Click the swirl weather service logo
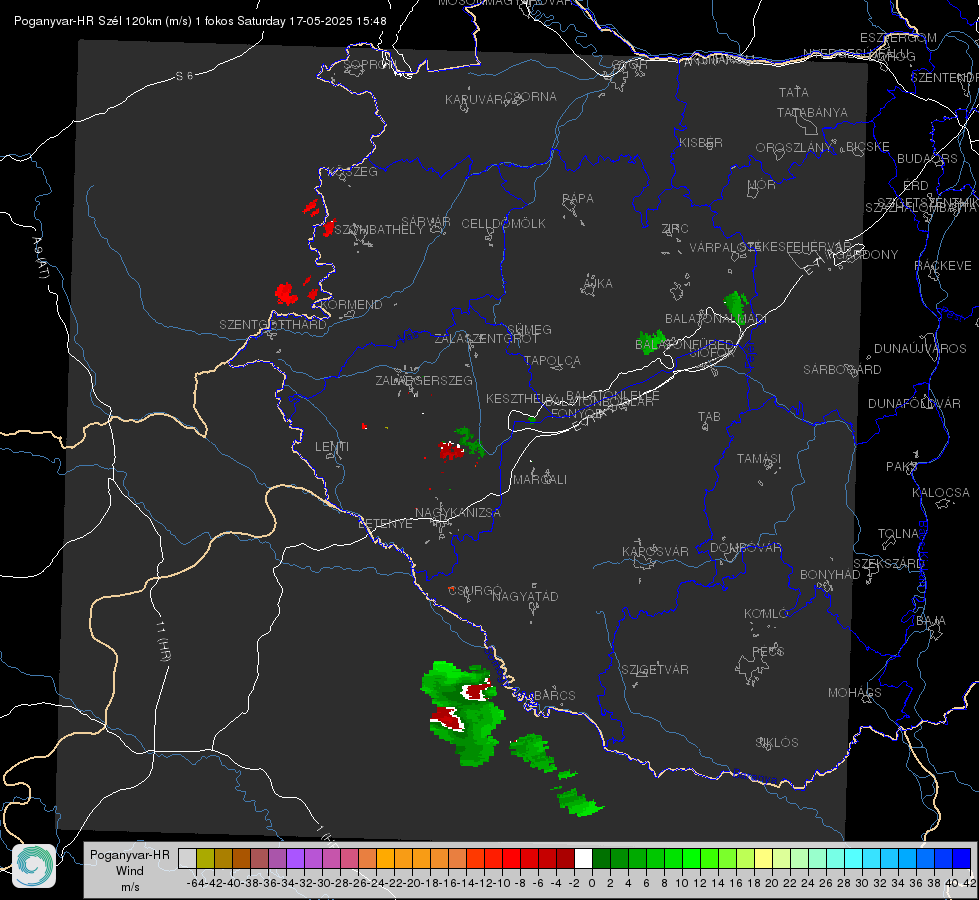The width and height of the screenshot is (979, 900). click(x=34, y=866)
